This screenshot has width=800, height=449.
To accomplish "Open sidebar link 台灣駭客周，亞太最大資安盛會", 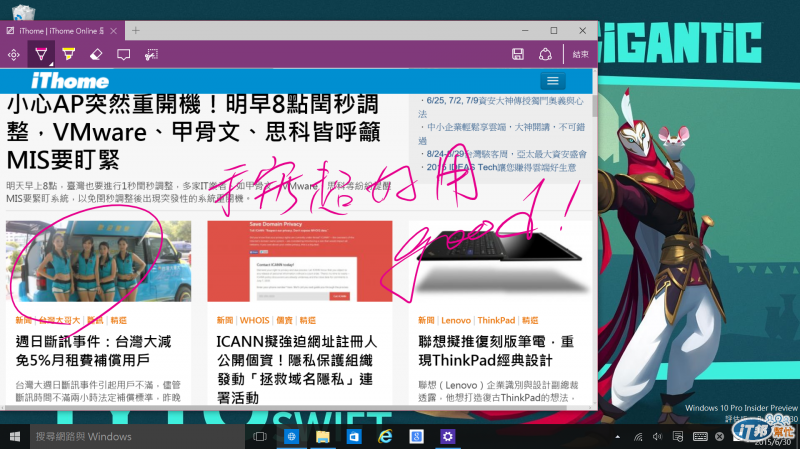I will (504, 154).
